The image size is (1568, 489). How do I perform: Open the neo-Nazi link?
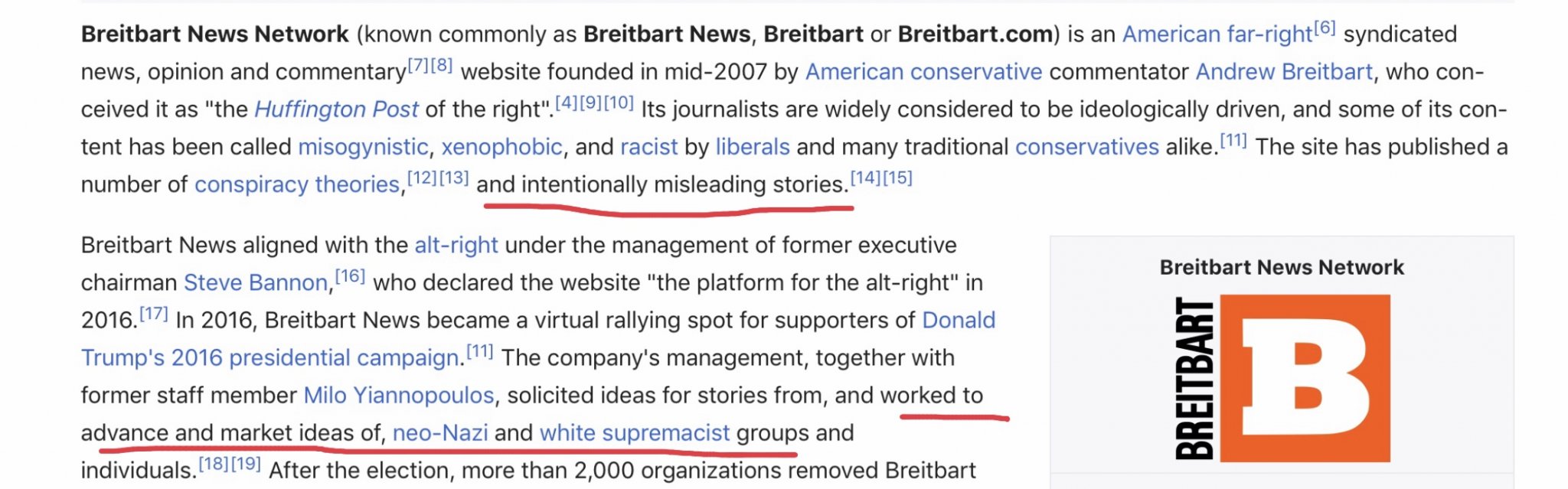(x=440, y=432)
